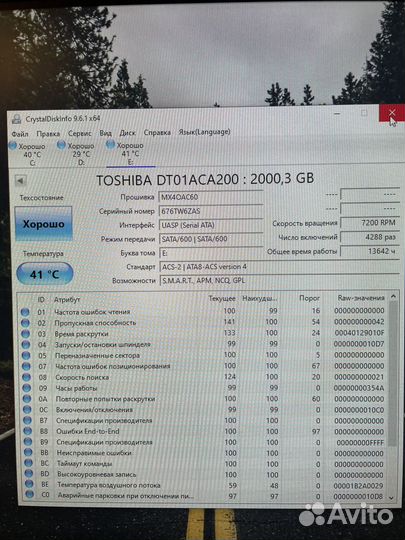Click the scroll up arrow of attribute list
Image resolution: width=405 pixels, height=540 pixels.
393,297
